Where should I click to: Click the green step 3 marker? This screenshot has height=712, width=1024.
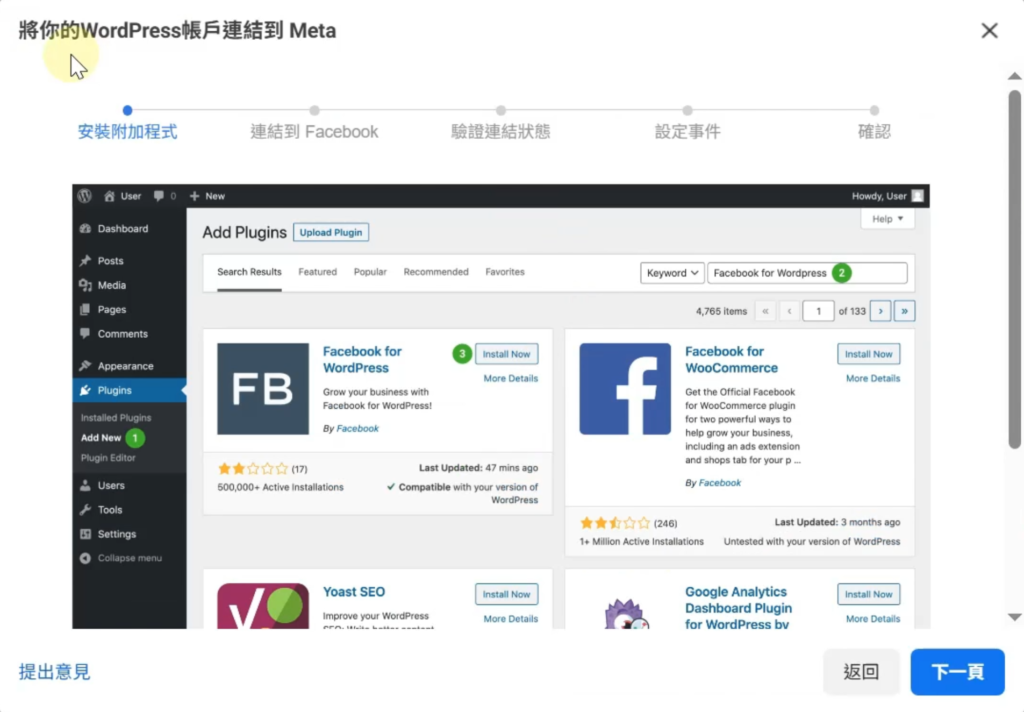point(461,354)
